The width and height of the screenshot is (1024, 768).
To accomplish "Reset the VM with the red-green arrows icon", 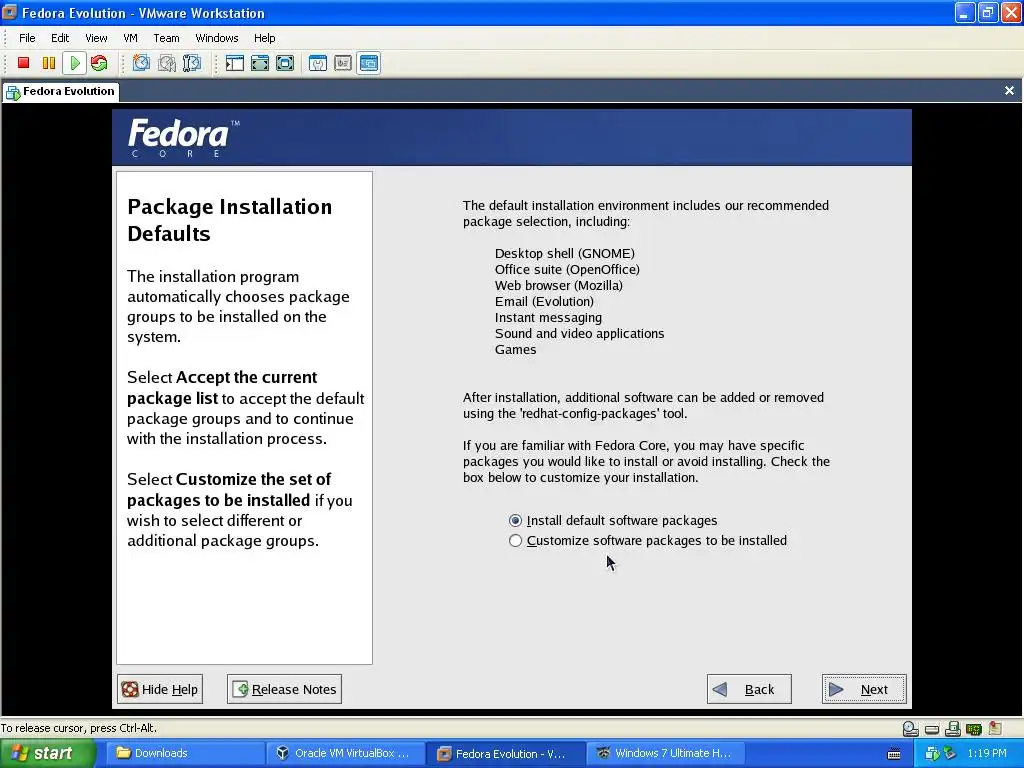I will 99,63.
